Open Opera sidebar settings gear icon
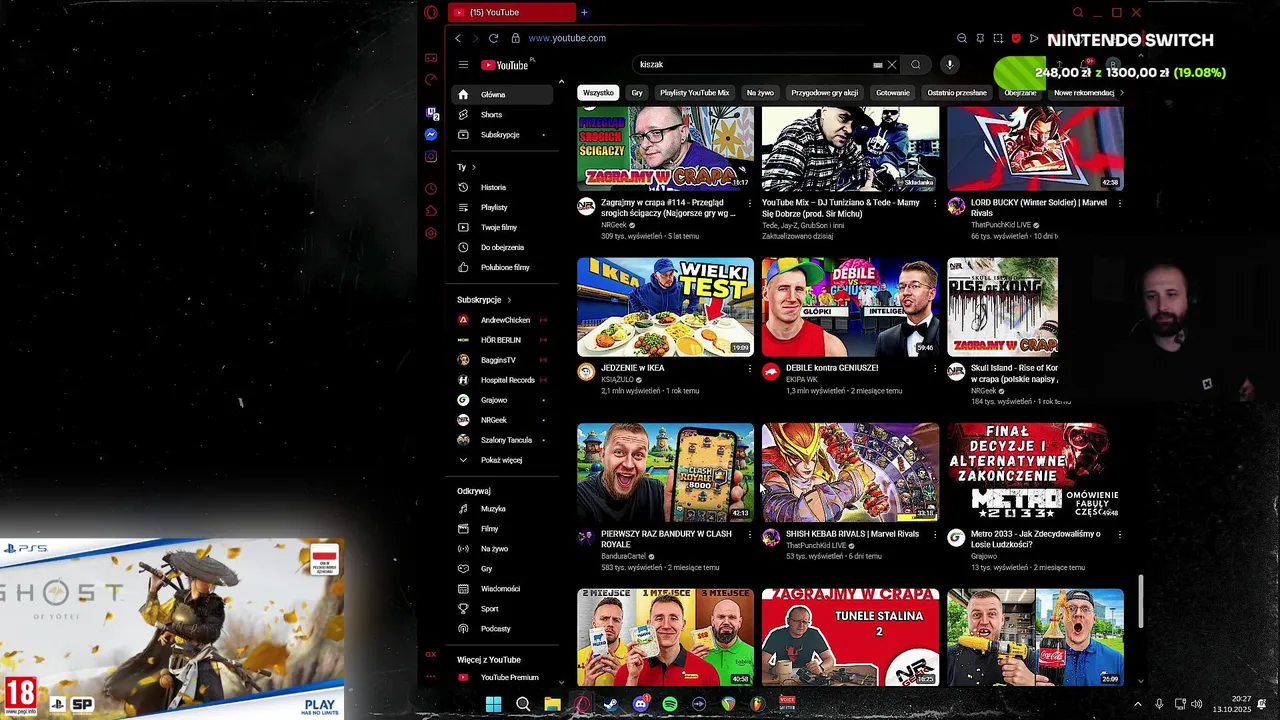Viewport: 1280px width, 720px height. (x=431, y=233)
